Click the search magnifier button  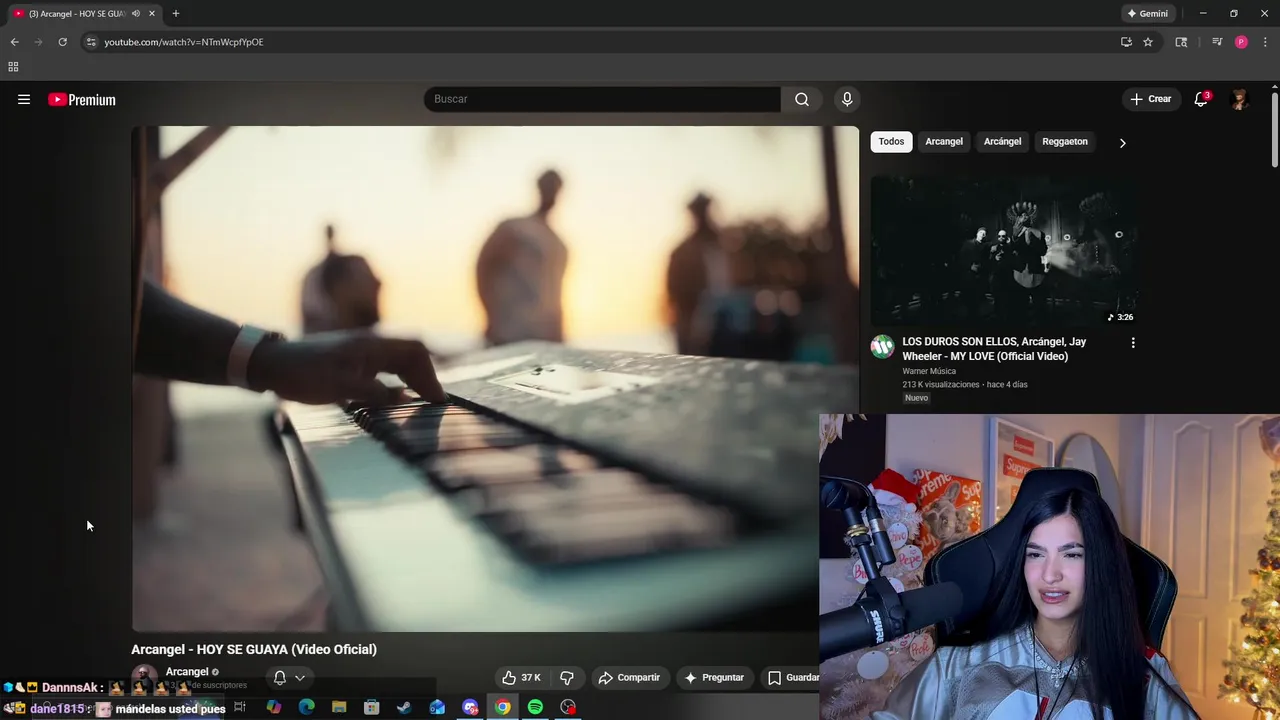coord(802,99)
